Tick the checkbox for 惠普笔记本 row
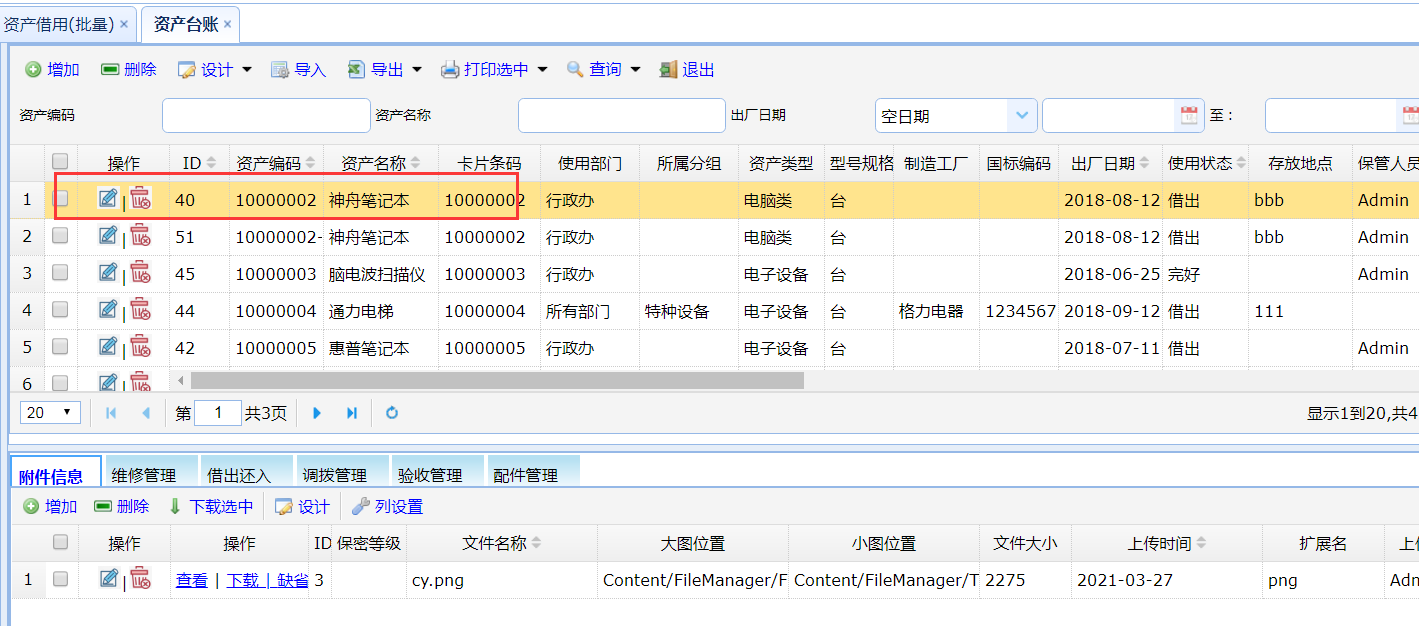Viewport: 1419px width, 626px height. (x=60, y=347)
